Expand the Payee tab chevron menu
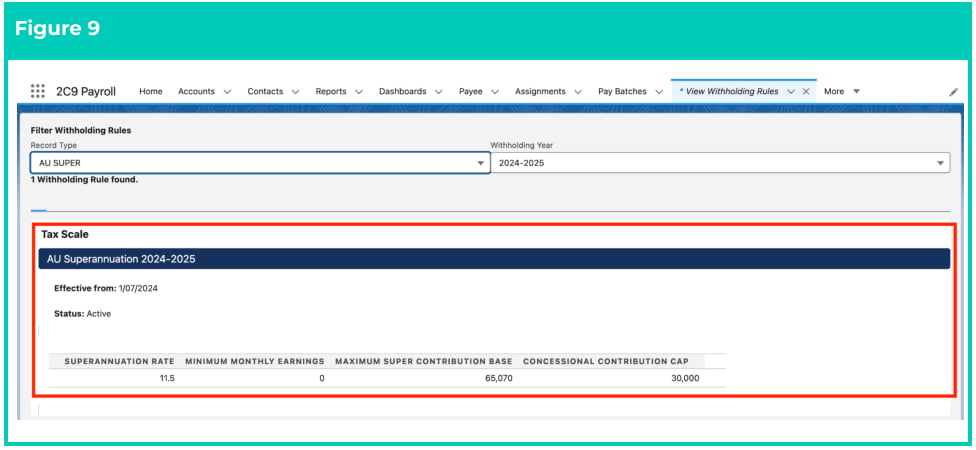The image size is (976, 450). (495, 91)
